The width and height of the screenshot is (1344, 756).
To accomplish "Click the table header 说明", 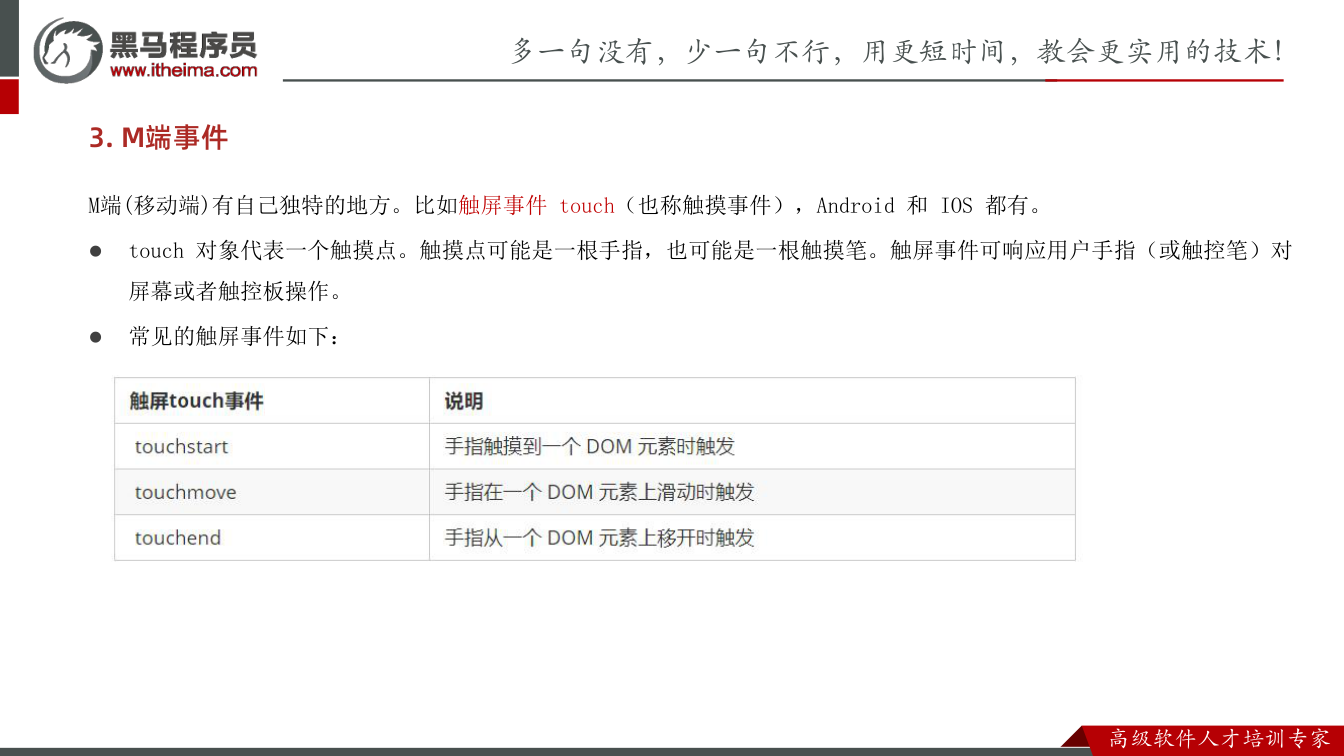I will [464, 401].
